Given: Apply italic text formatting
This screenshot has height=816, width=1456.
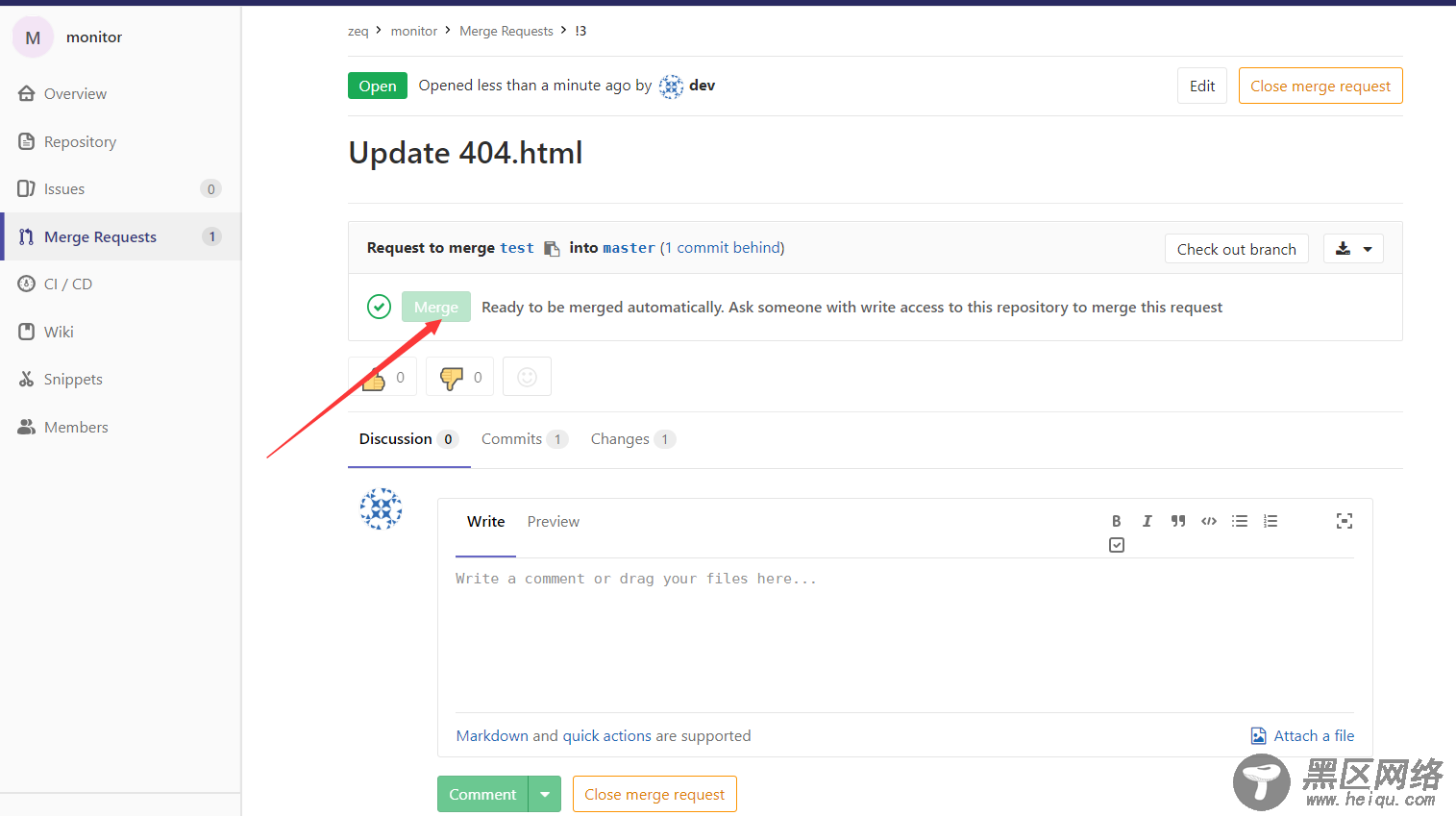Looking at the screenshot, I should (x=1147, y=521).
